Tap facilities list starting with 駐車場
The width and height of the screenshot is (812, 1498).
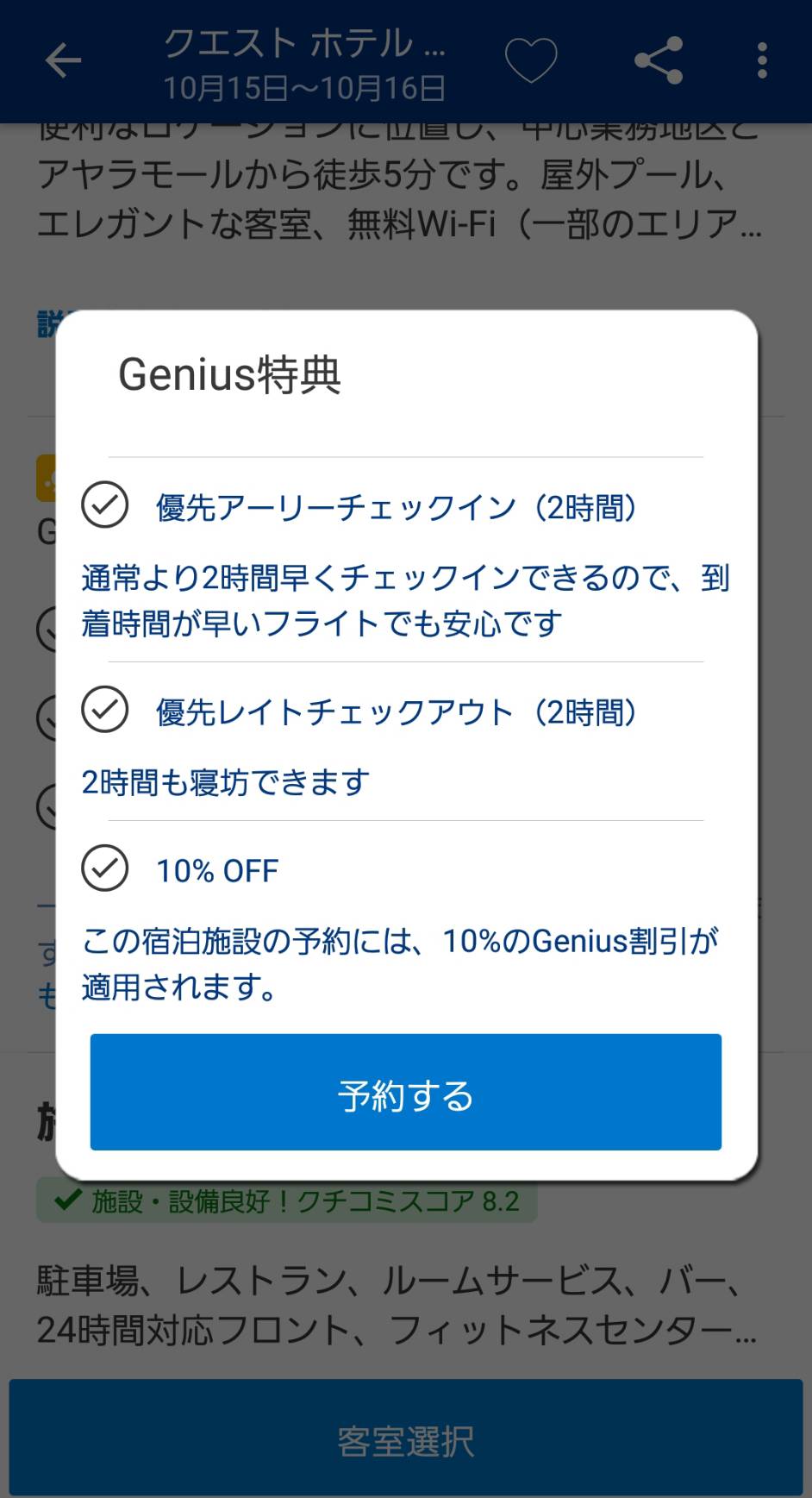(397, 1306)
